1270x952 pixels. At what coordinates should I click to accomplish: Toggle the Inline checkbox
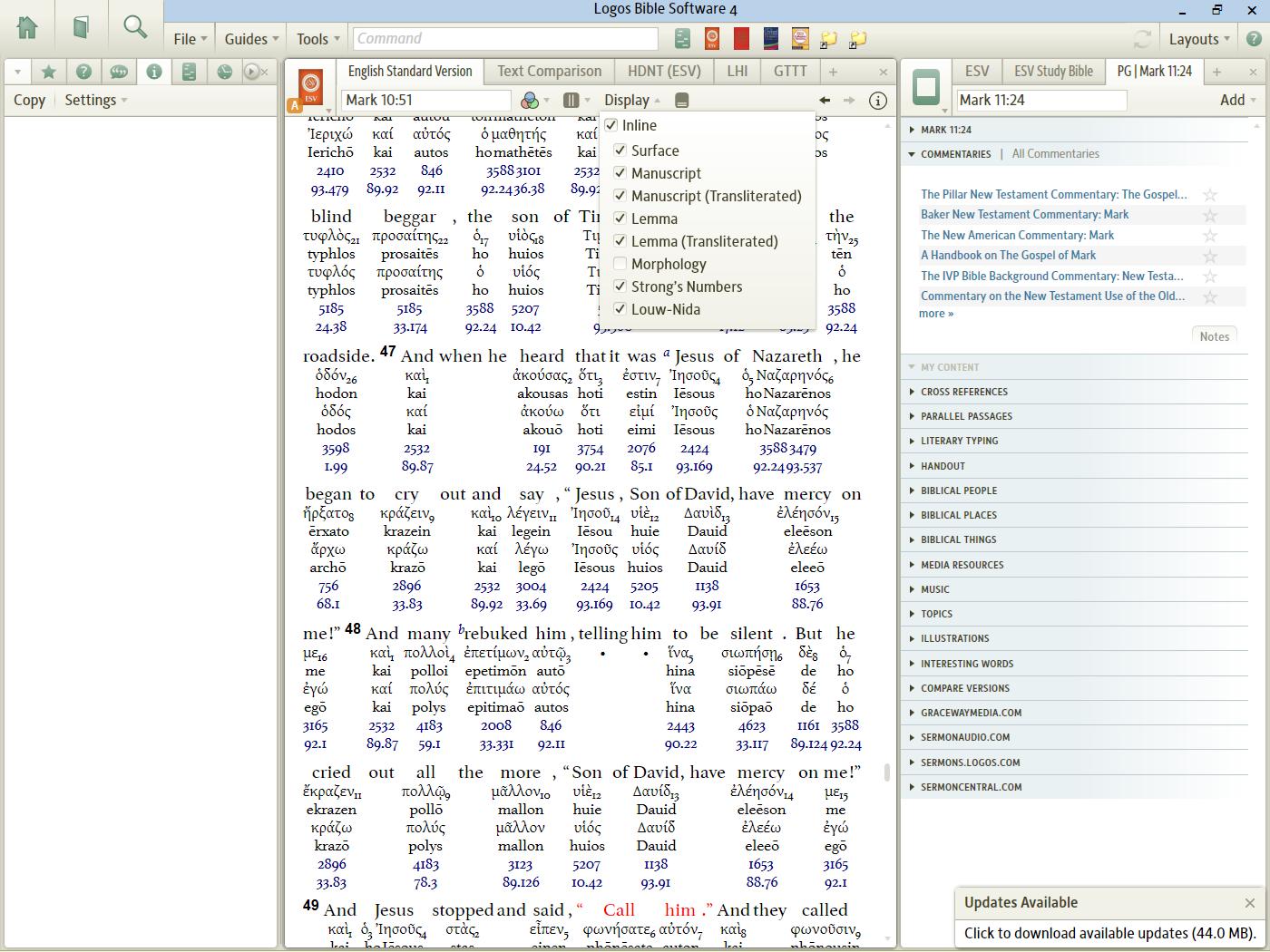point(611,125)
